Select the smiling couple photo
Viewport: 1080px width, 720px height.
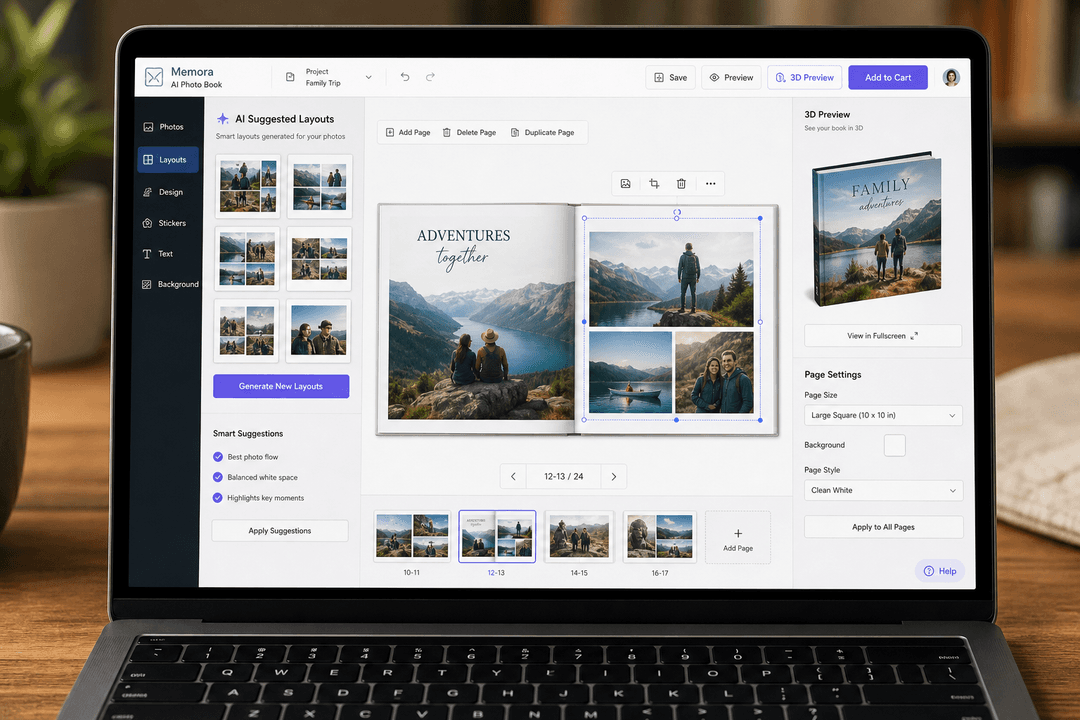pos(714,372)
